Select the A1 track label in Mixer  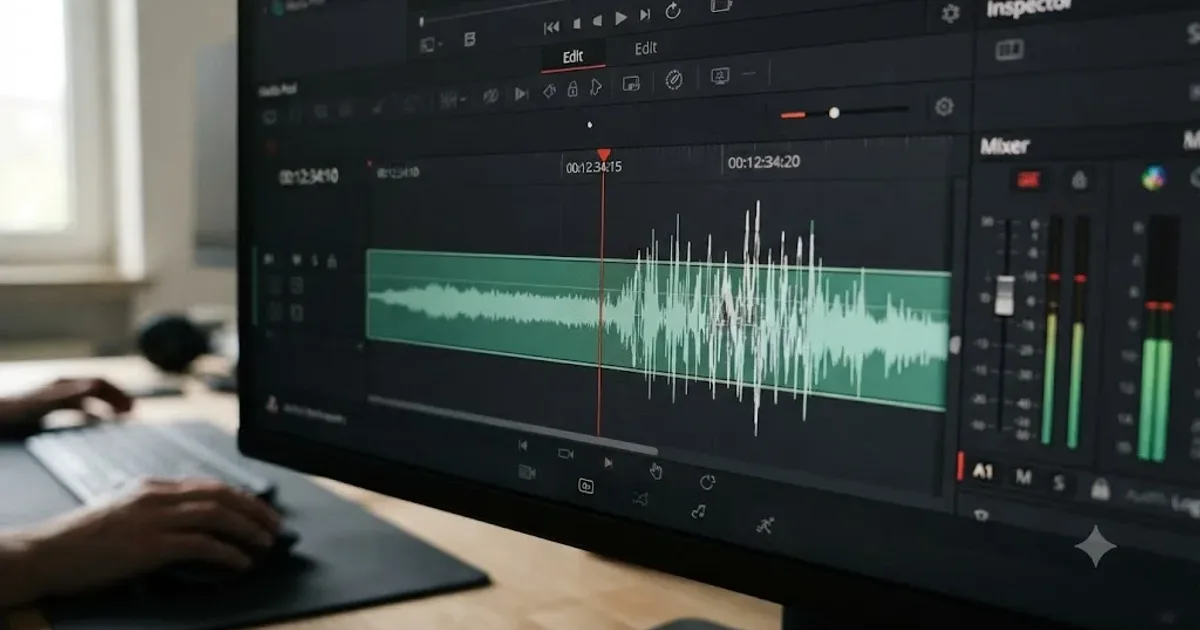click(983, 472)
